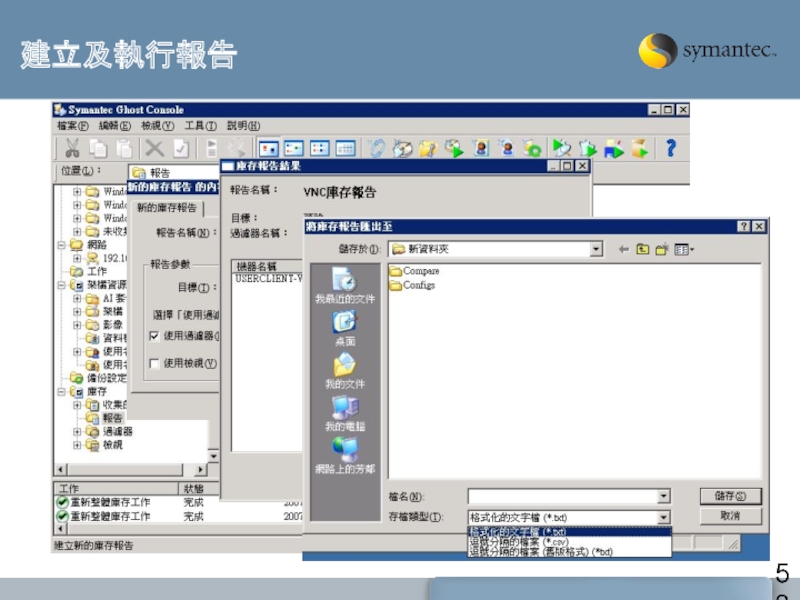Open 我最近的文件 in the save dialog sidebar
The image size is (800, 600).
click(x=345, y=285)
